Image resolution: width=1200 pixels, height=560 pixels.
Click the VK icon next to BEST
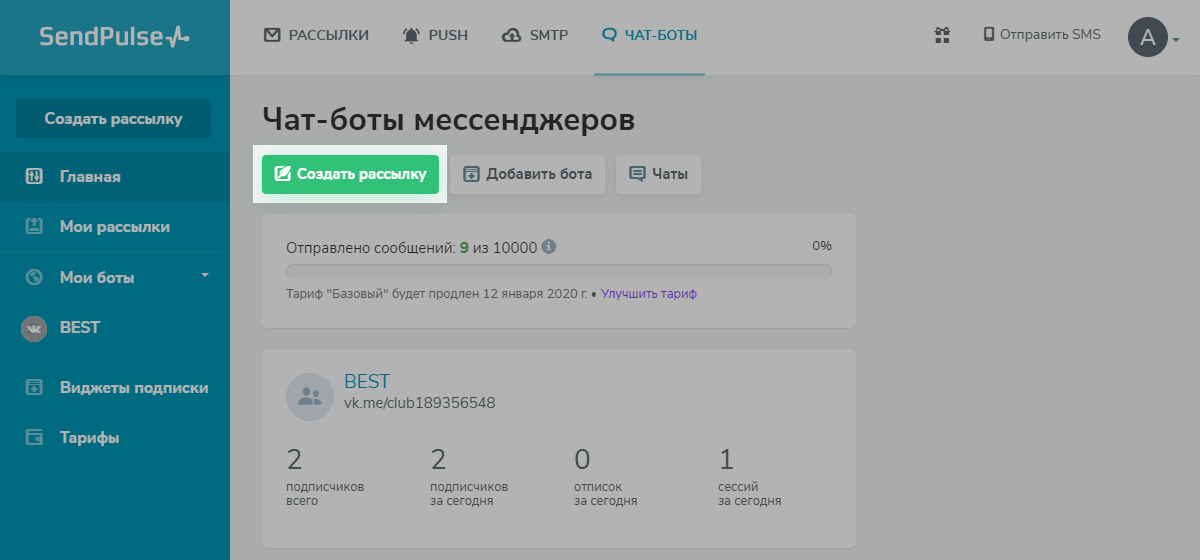coord(34,328)
